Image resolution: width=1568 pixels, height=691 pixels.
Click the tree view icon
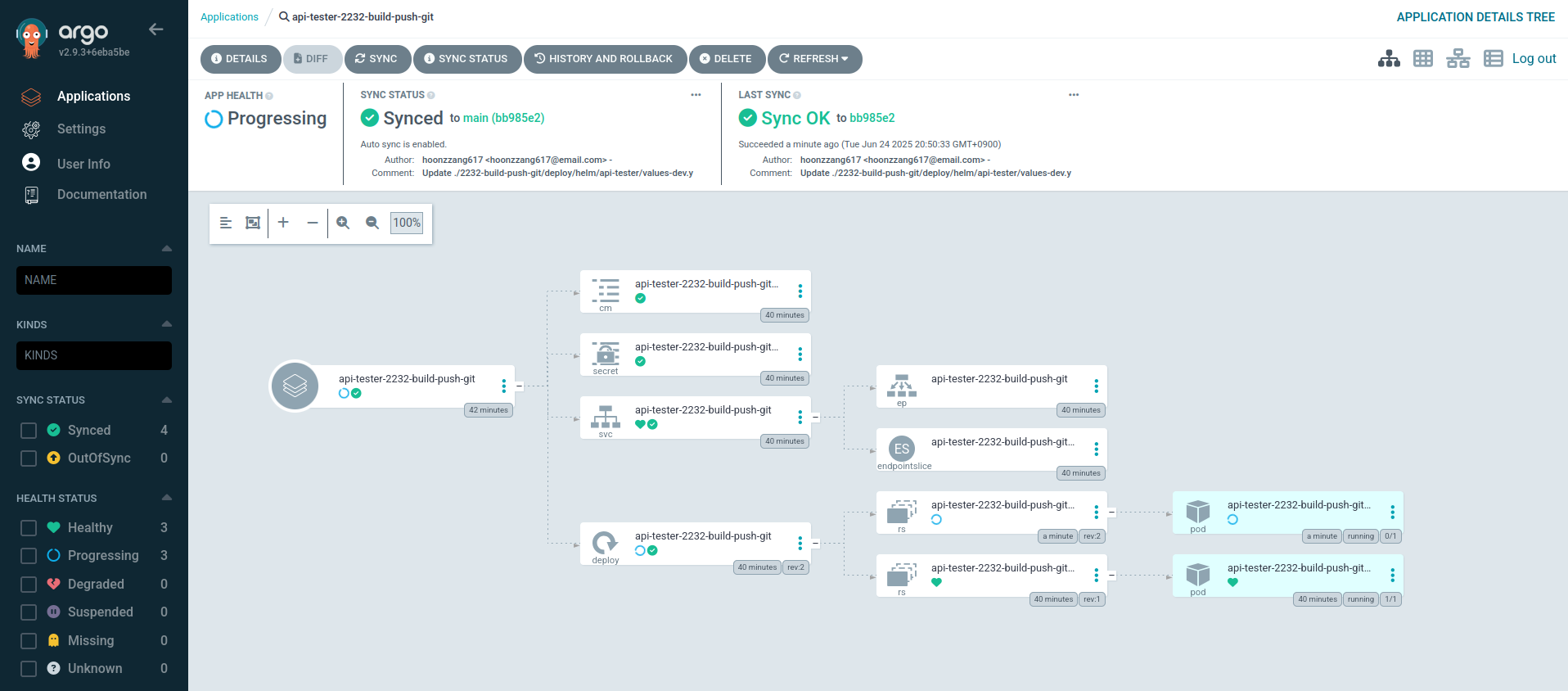pyautogui.click(x=1389, y=59)
